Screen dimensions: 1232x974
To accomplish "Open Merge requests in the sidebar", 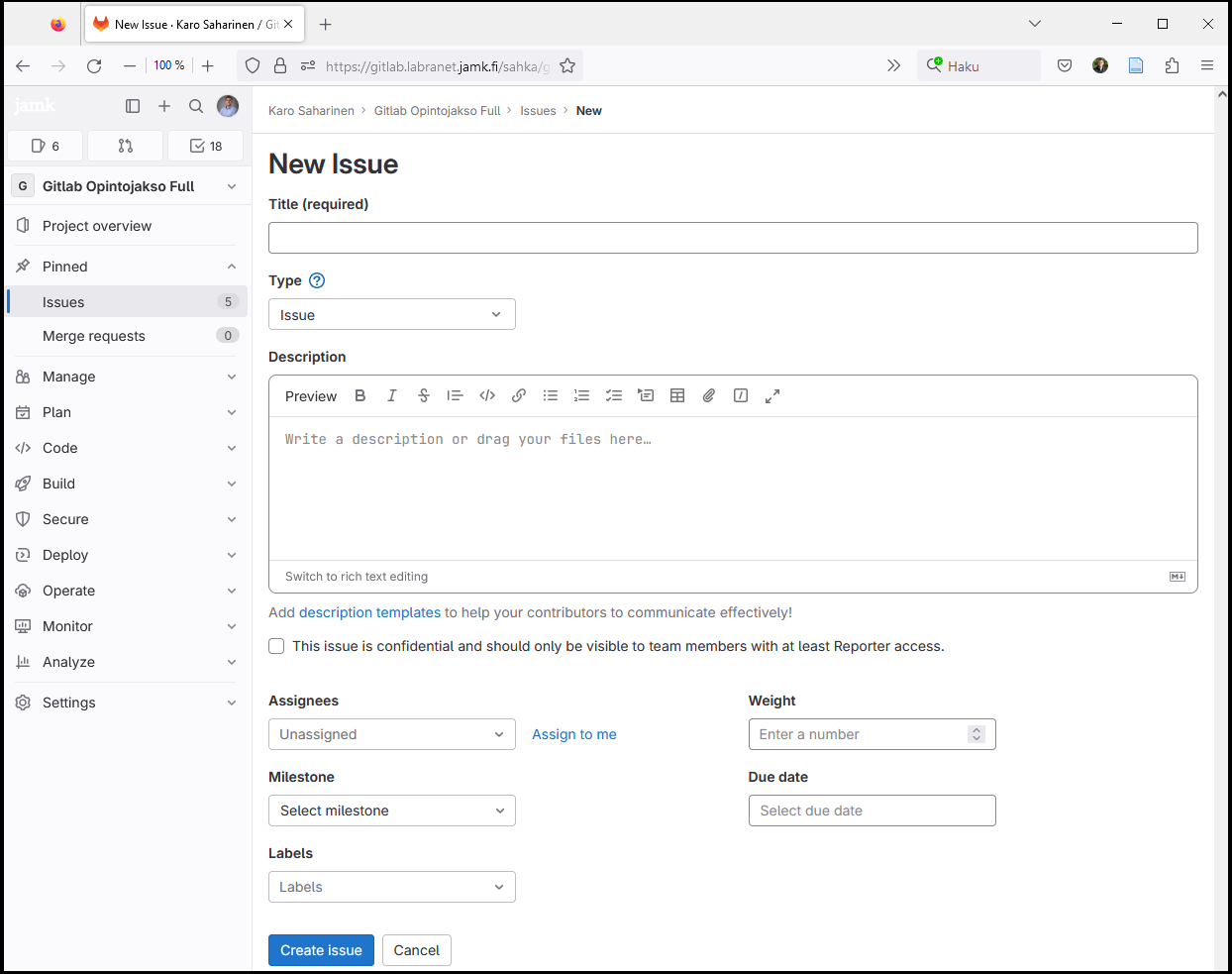I will pyautogui.click(x=94, y=336).
